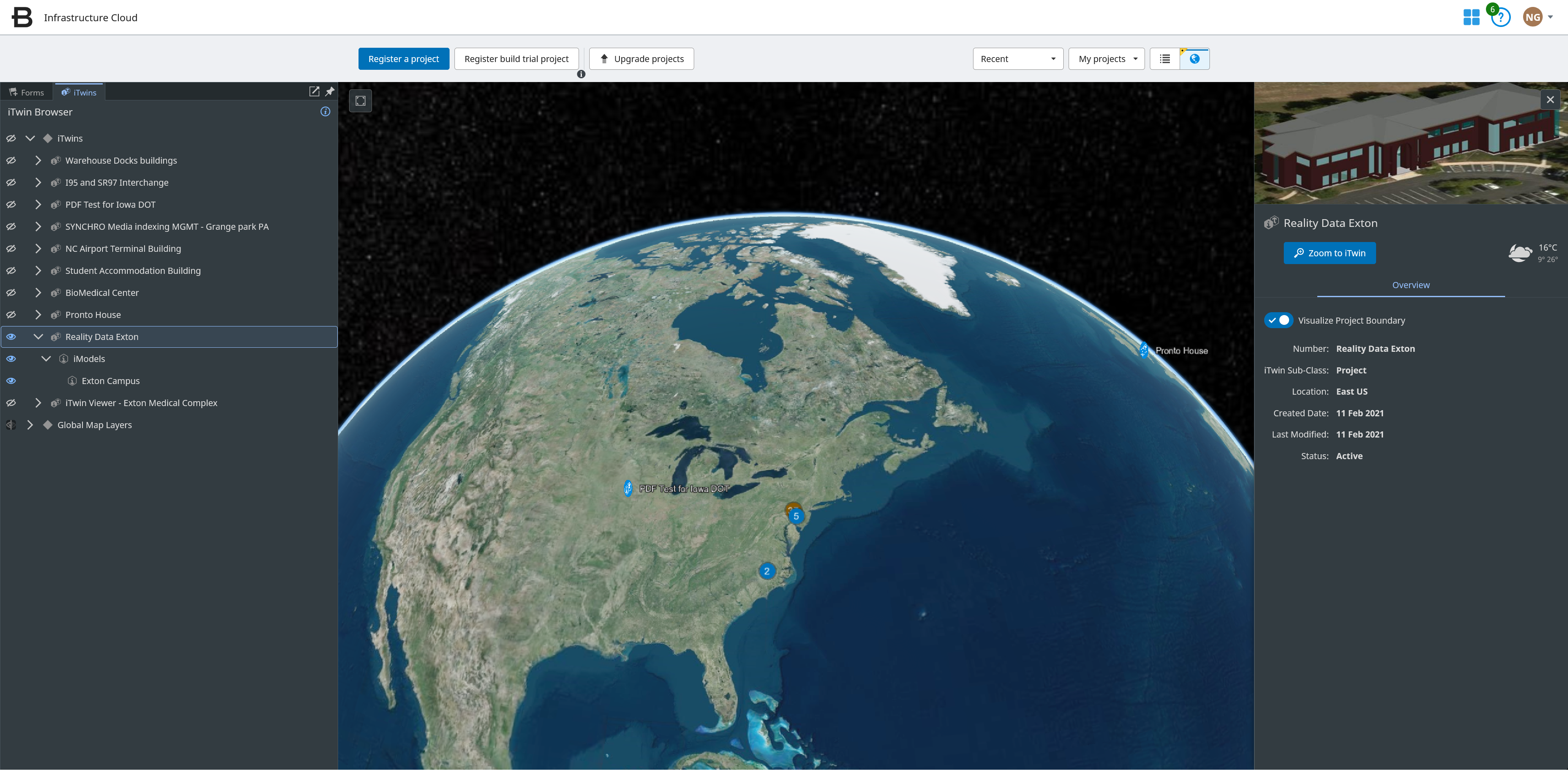Click the Pronto House map marker
This screenshot has height=784, width=1568.
tap(1144, 350)
